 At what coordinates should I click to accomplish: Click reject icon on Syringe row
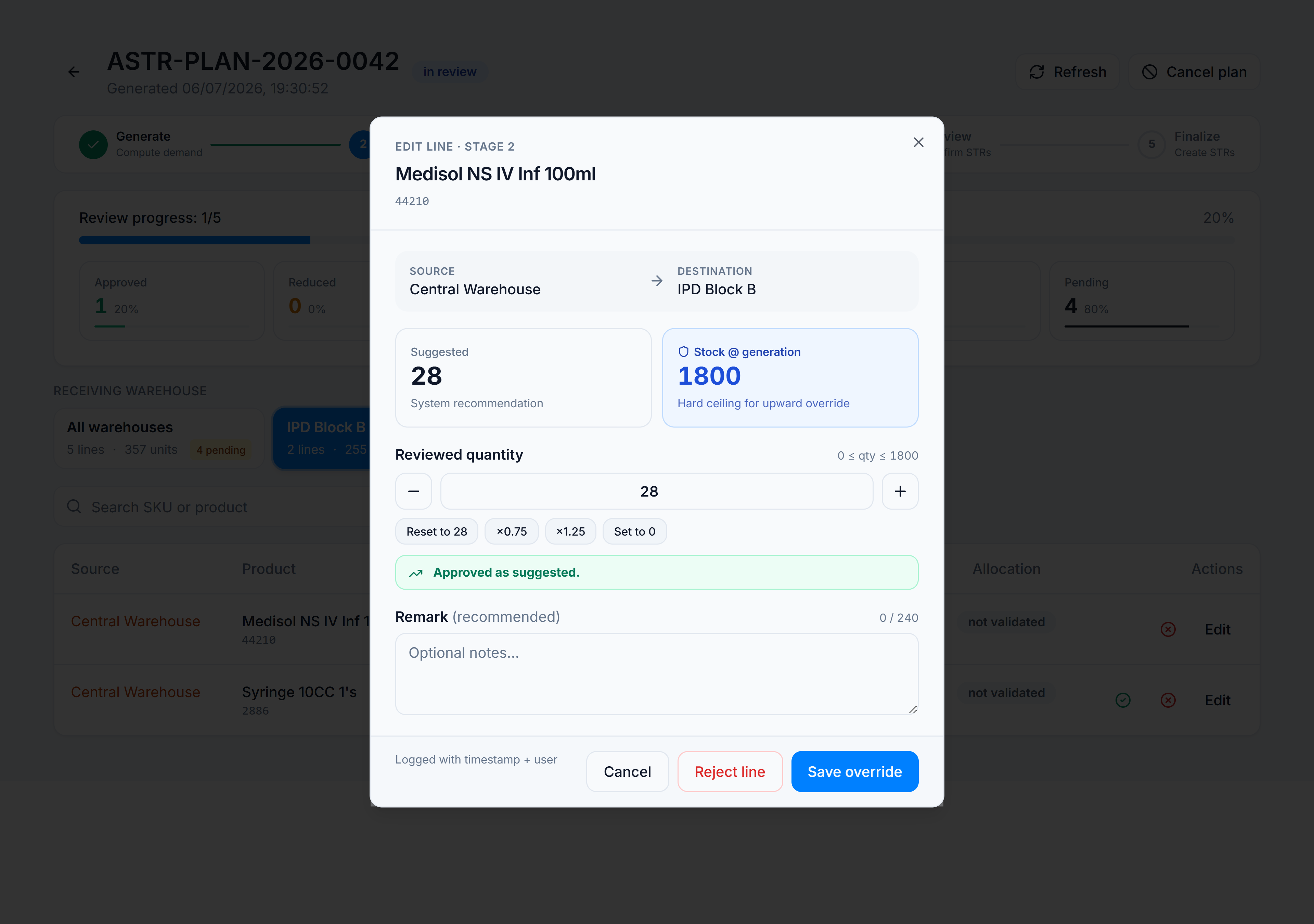[1168, 700]
